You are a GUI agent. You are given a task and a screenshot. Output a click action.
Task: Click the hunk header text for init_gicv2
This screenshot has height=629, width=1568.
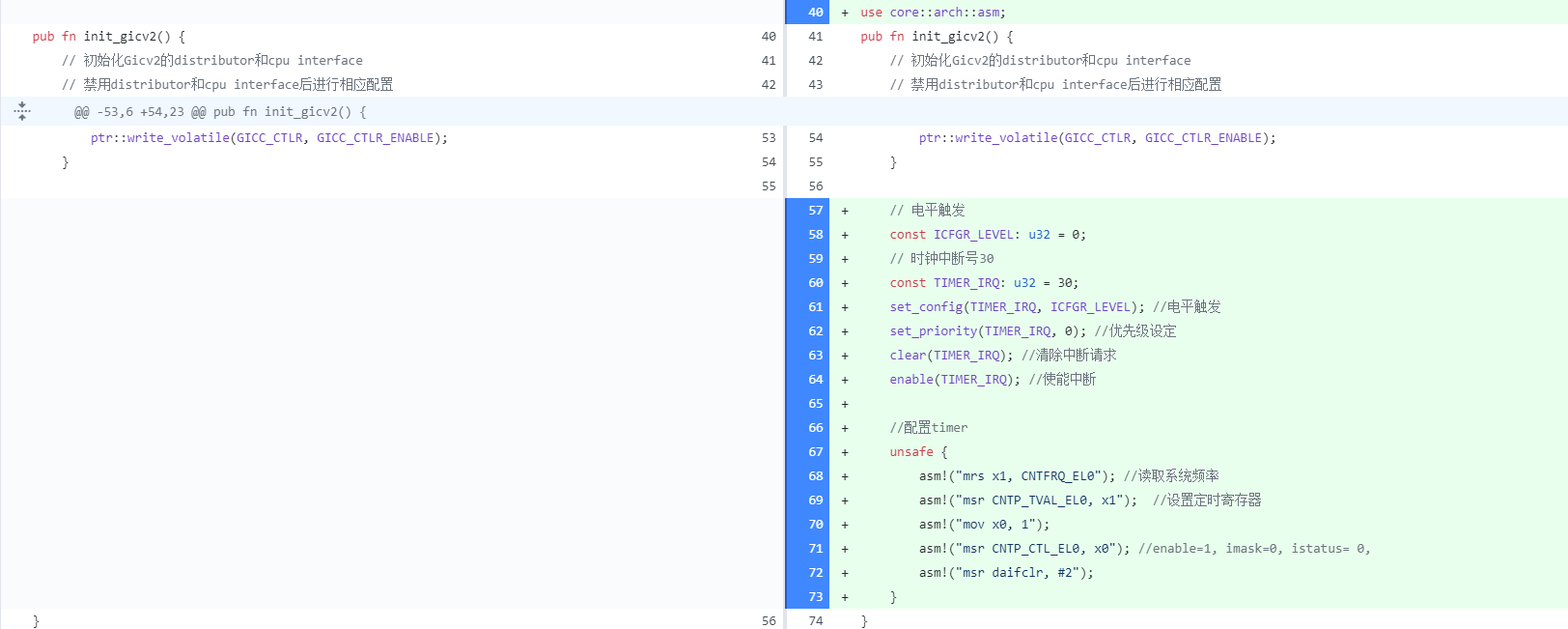coord(220,112)
